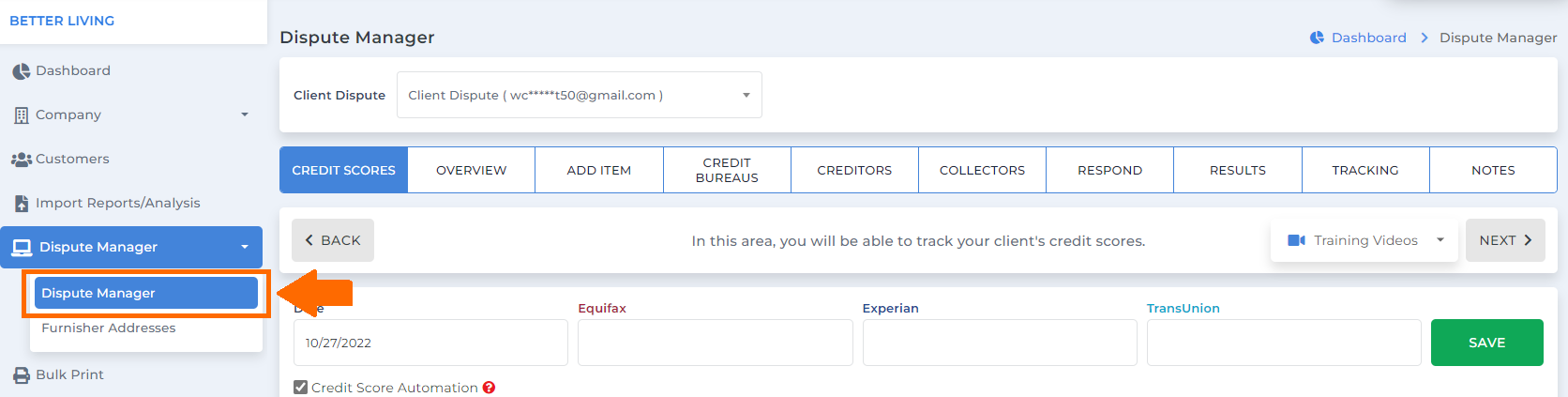This screenshot has width=1568, height=397.
Task: Click the Training Videos camera icon
Action: (x=1296, y=240)
